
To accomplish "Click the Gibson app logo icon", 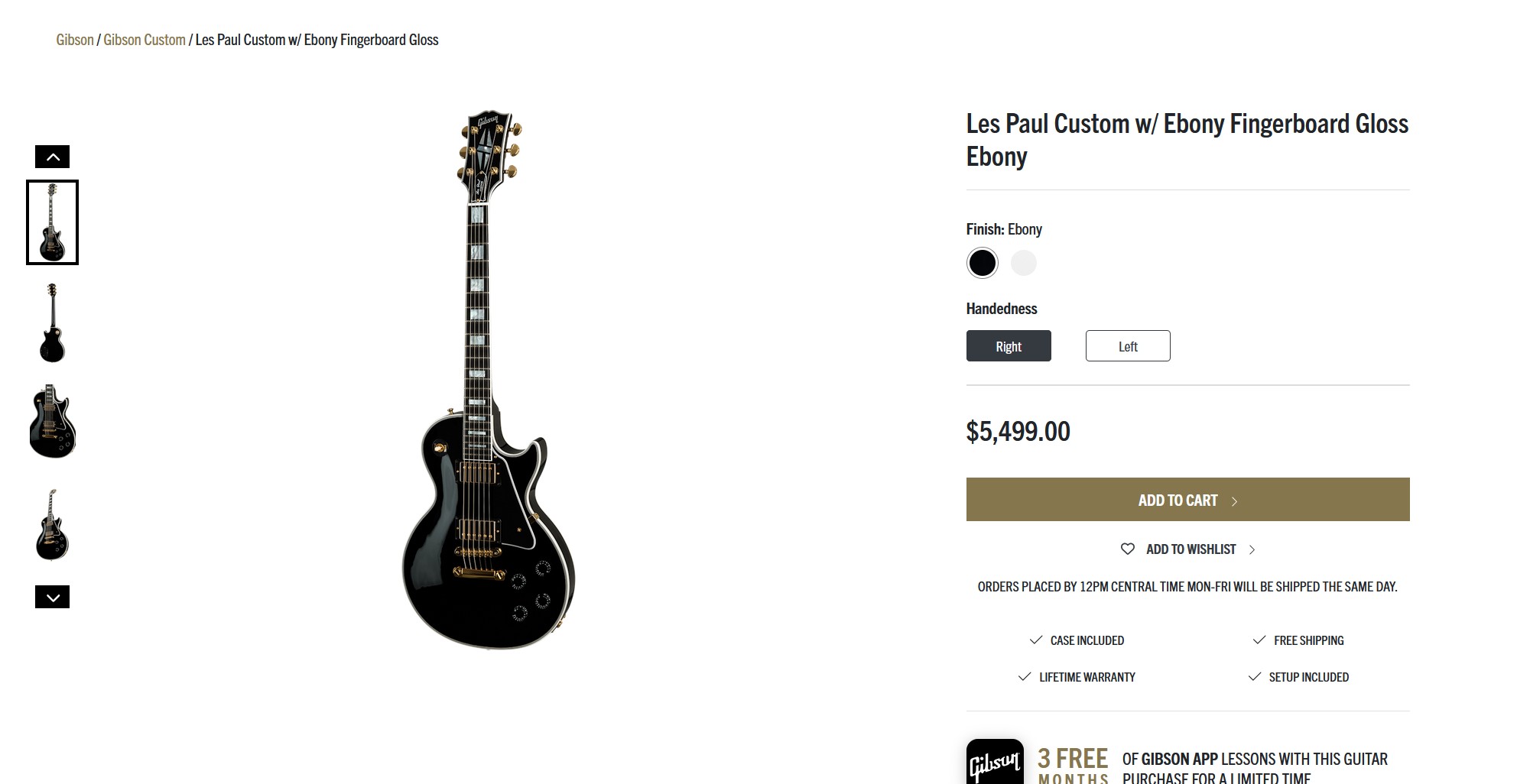I will [x=995, y=762].
